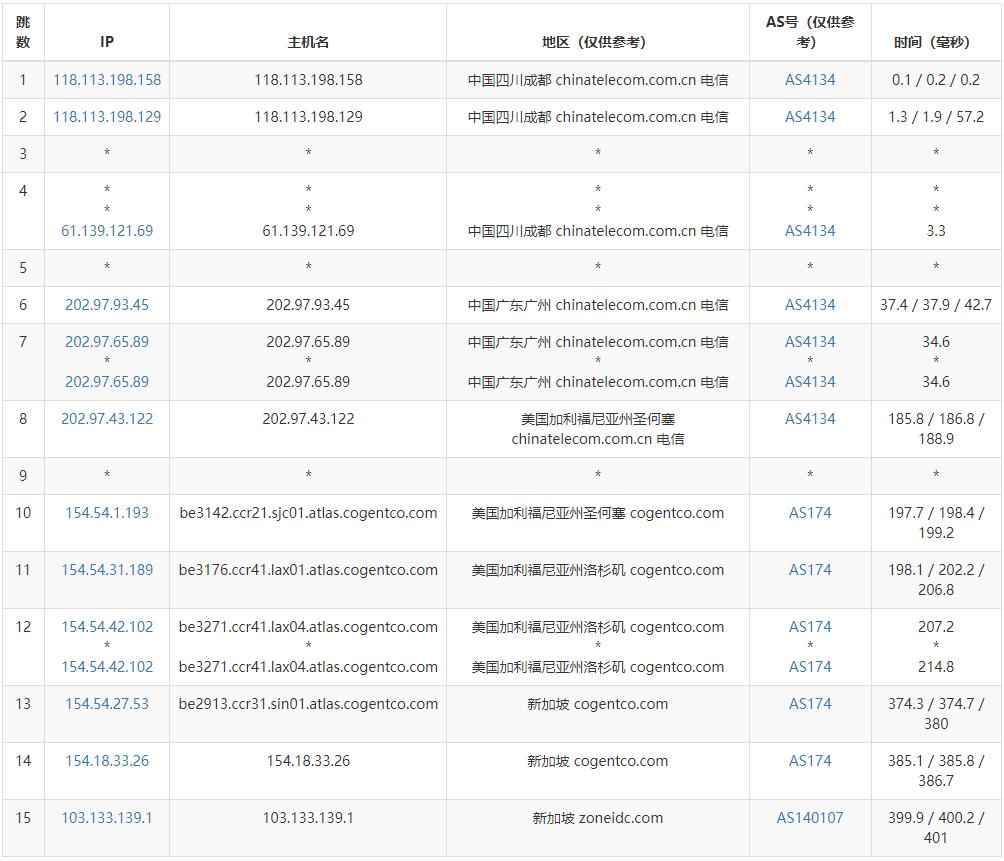Open AS4134 link in hop 1 row
The height and width of the screenshot is (861, 1004).
point(810,80)
